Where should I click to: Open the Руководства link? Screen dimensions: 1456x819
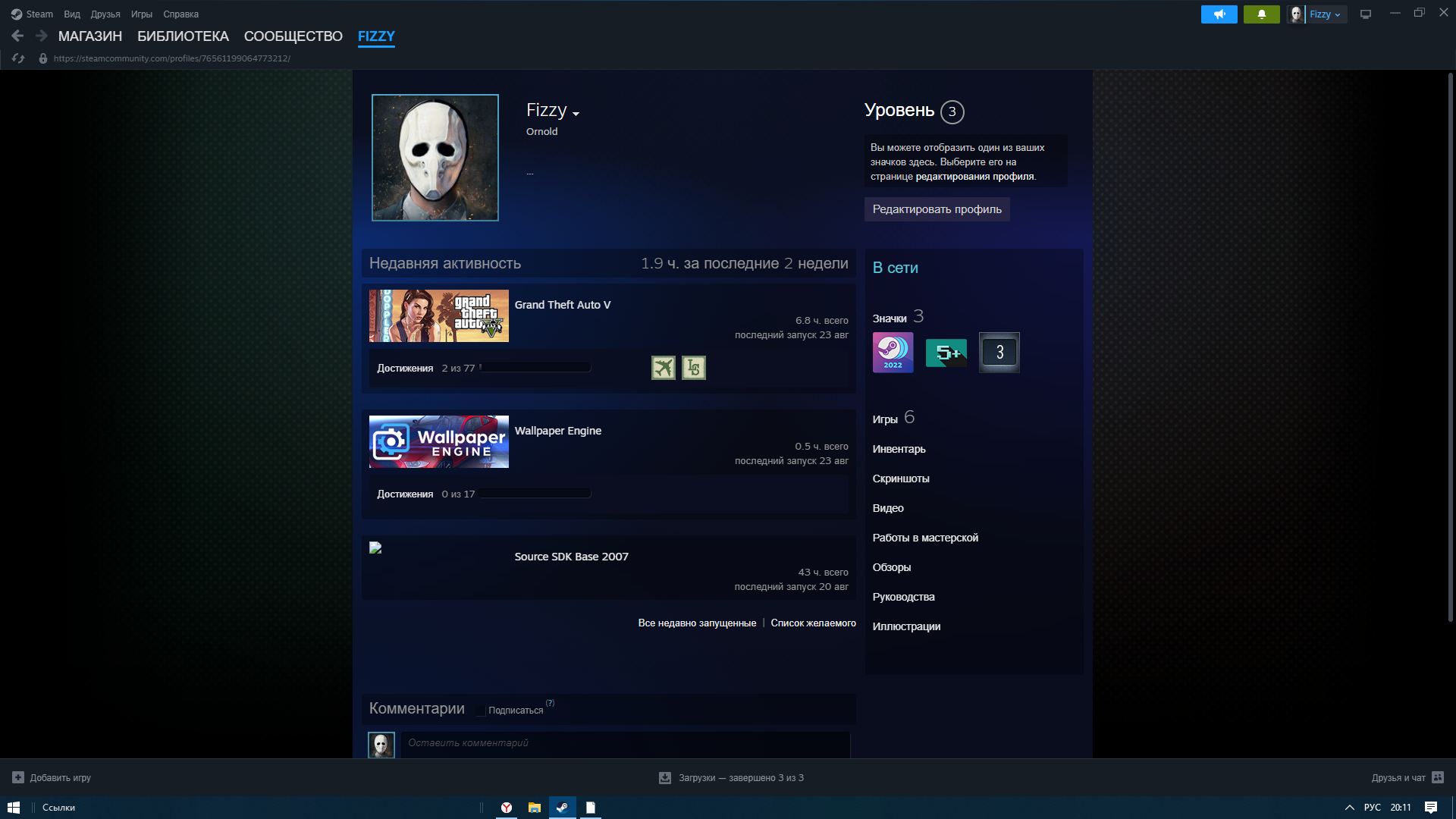(x=903, y=597)
